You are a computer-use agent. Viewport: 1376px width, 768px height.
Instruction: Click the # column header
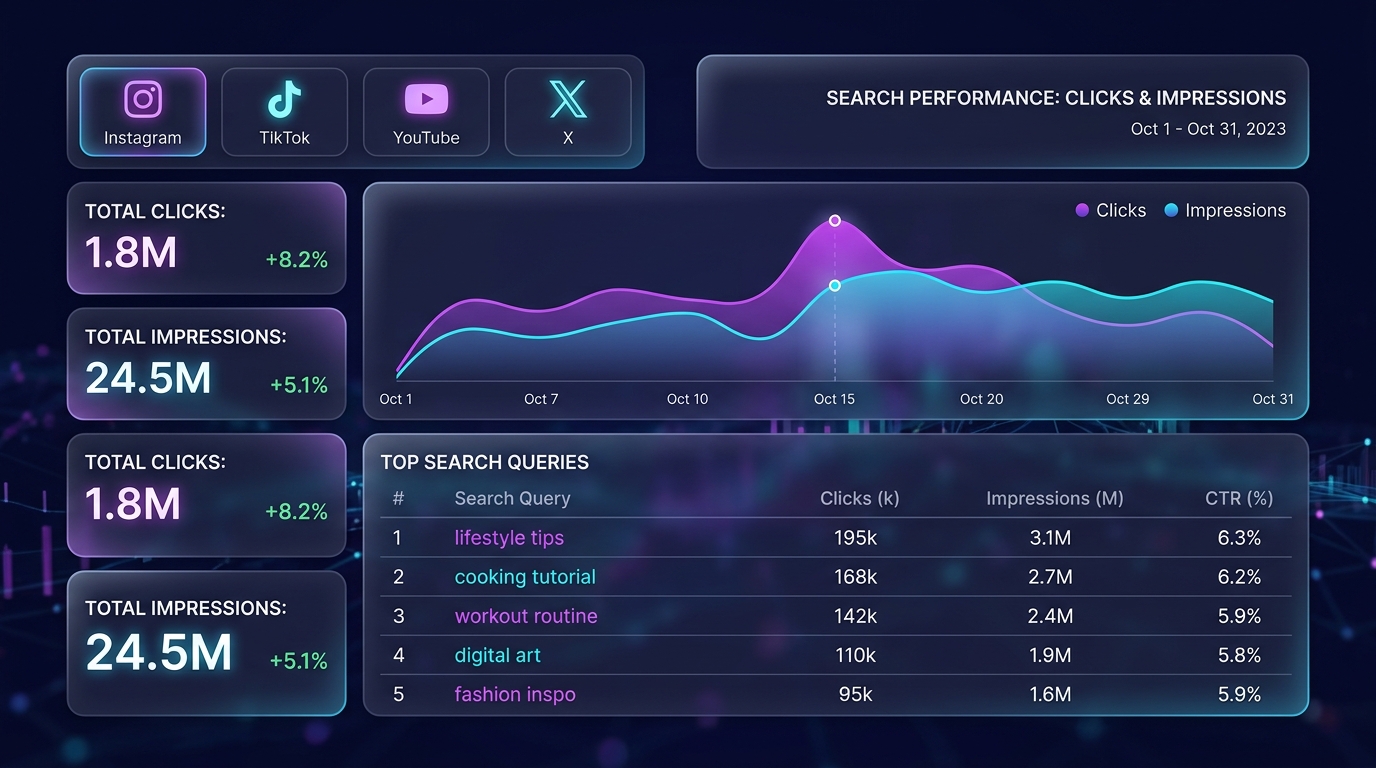398,498
